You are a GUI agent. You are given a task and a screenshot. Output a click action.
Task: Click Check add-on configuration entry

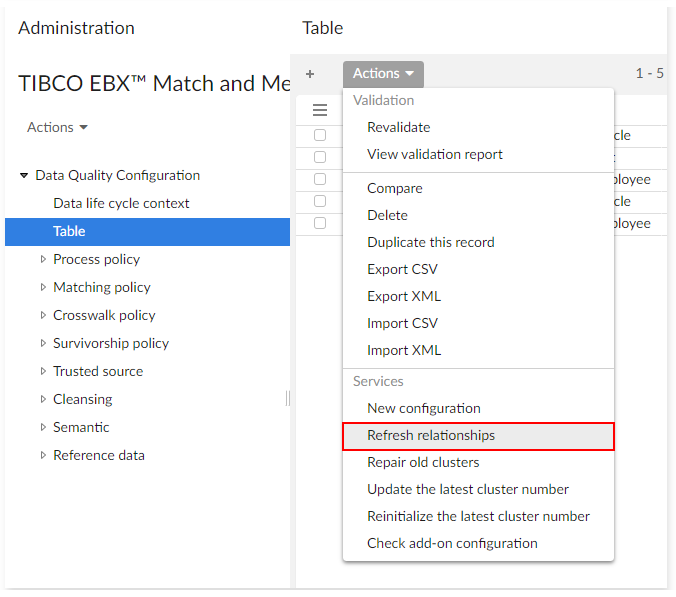pyautogui.click(x=452, y=543)
